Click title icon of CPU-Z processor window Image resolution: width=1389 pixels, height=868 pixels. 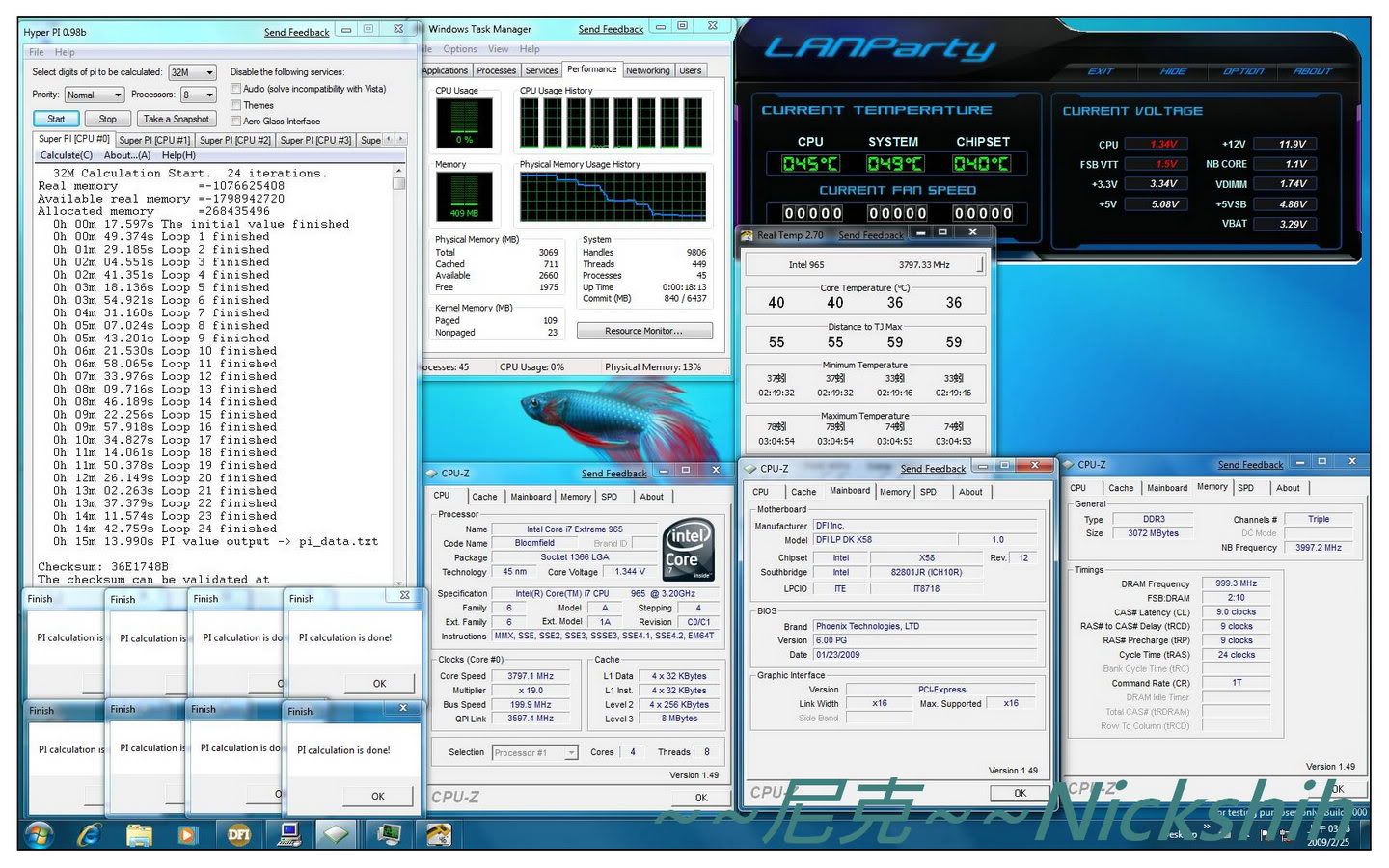431,473
